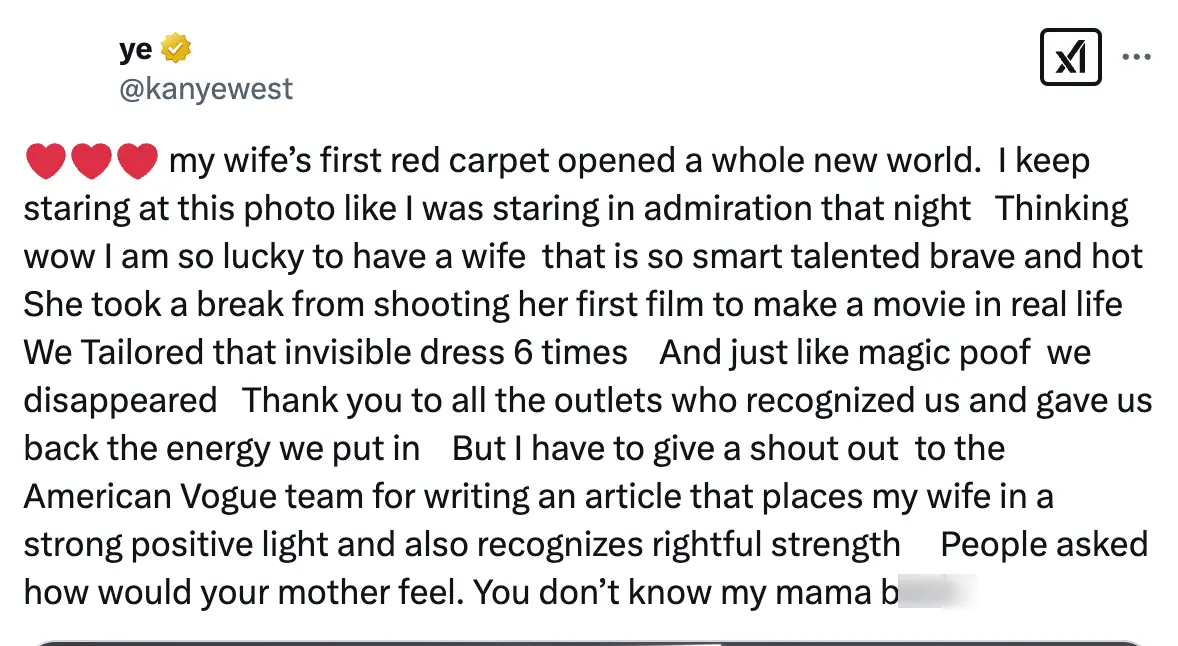Click the X app logo icon
The image size is (1178, 646).
1071,56
